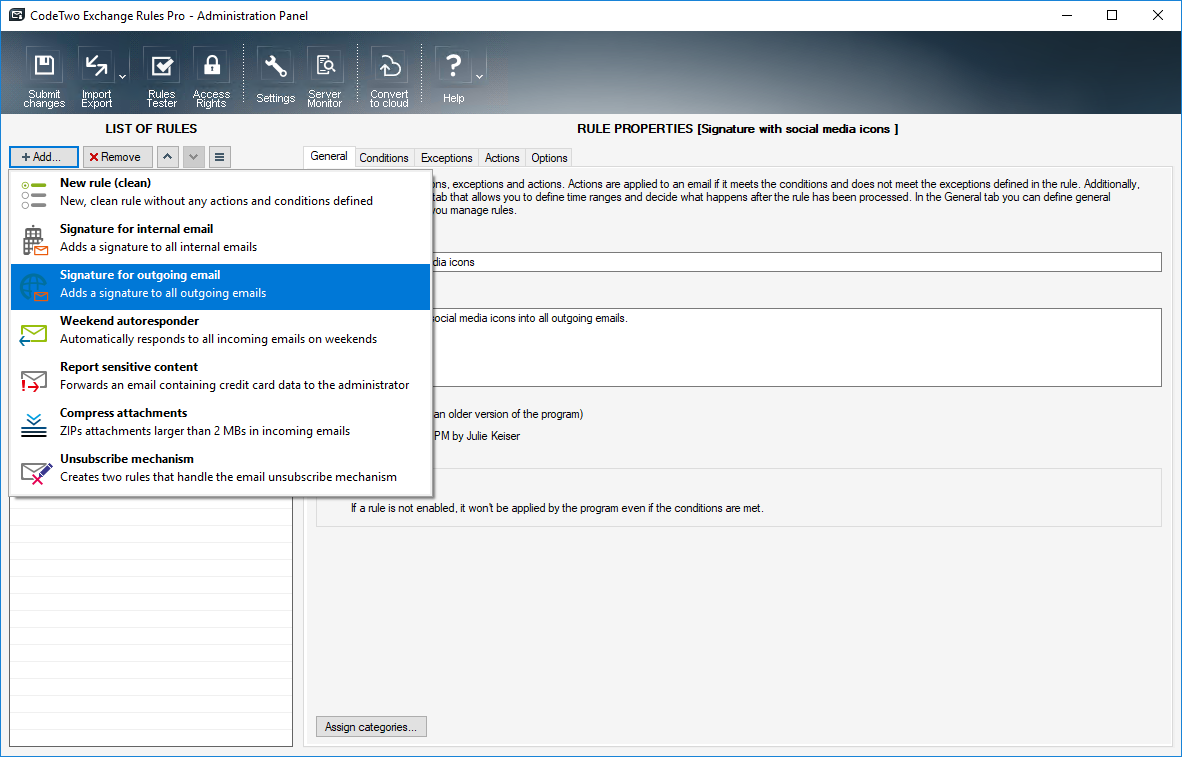1182x757 pixels.
Task: Launch the Rules Tester
Action: 161,78
